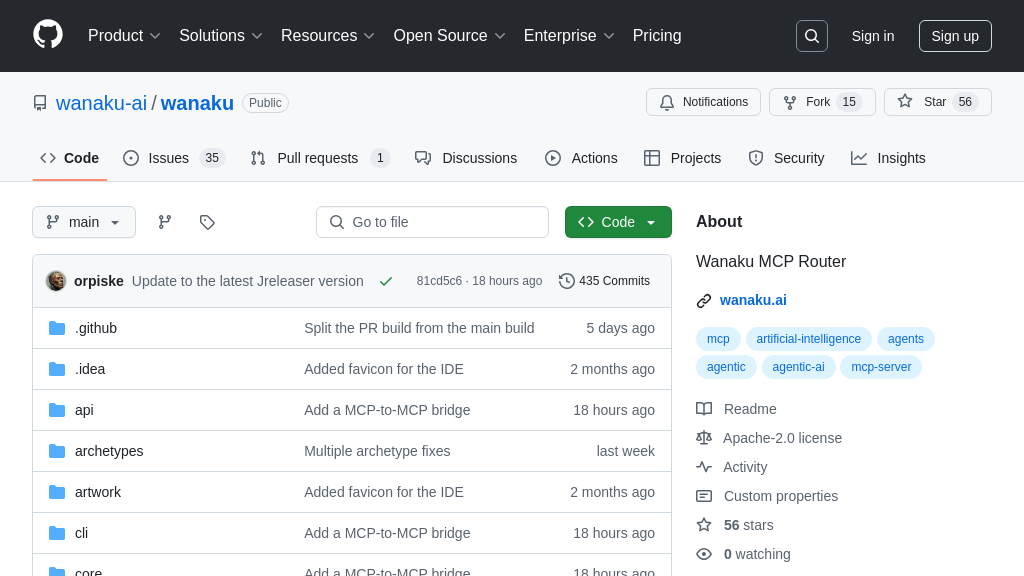
Task: Click the Star icon button
Action: point(904,101)
